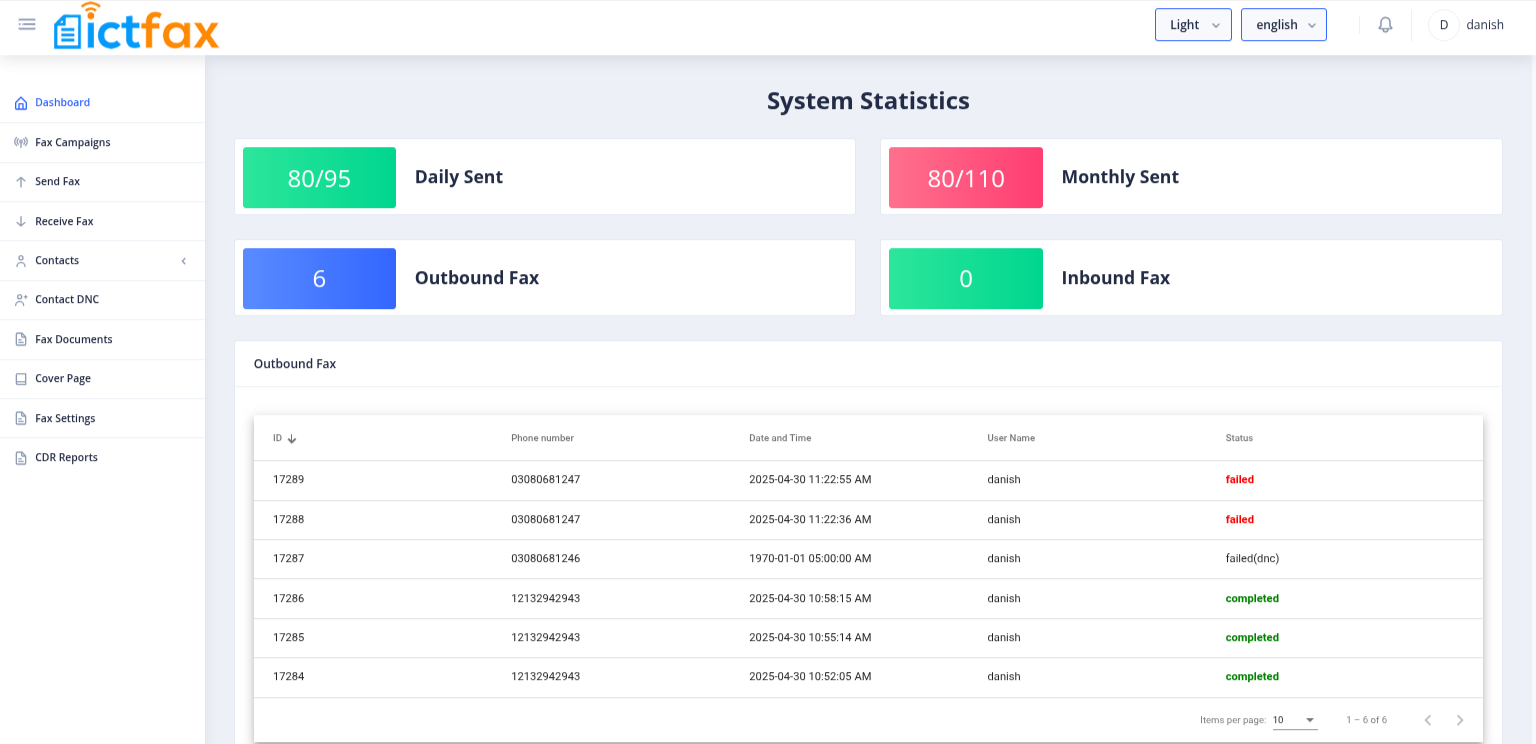Sort table by User Name column
Image resolution: width=1536 pixels, height=744 pixels.
tap(1011, 438)
